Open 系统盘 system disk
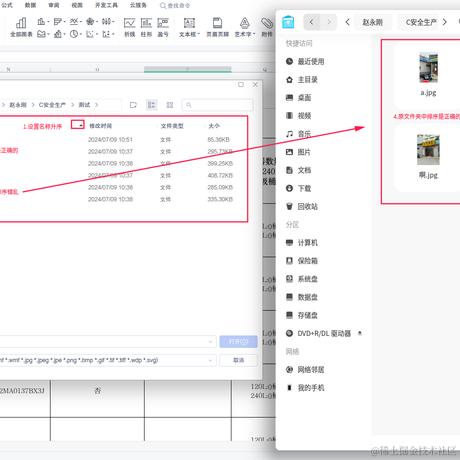Image resolution: width=460 pixels, height=460 pixels. point(302,279)
